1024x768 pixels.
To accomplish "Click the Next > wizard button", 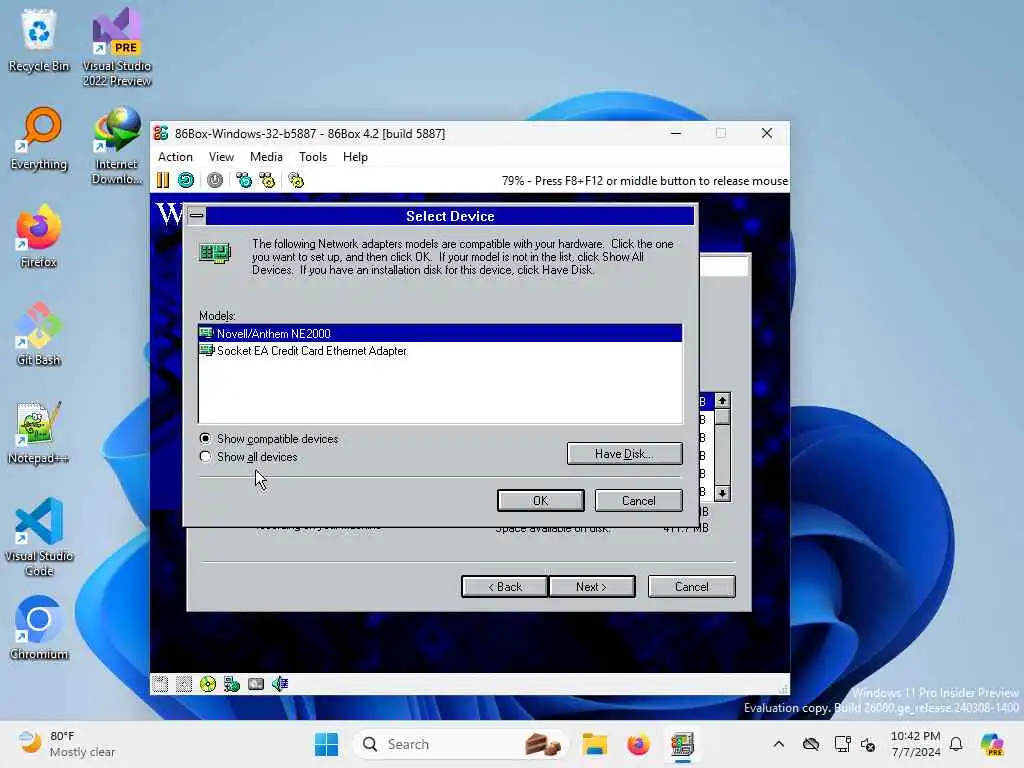I will pyautogui.click(x=592, y=586).
